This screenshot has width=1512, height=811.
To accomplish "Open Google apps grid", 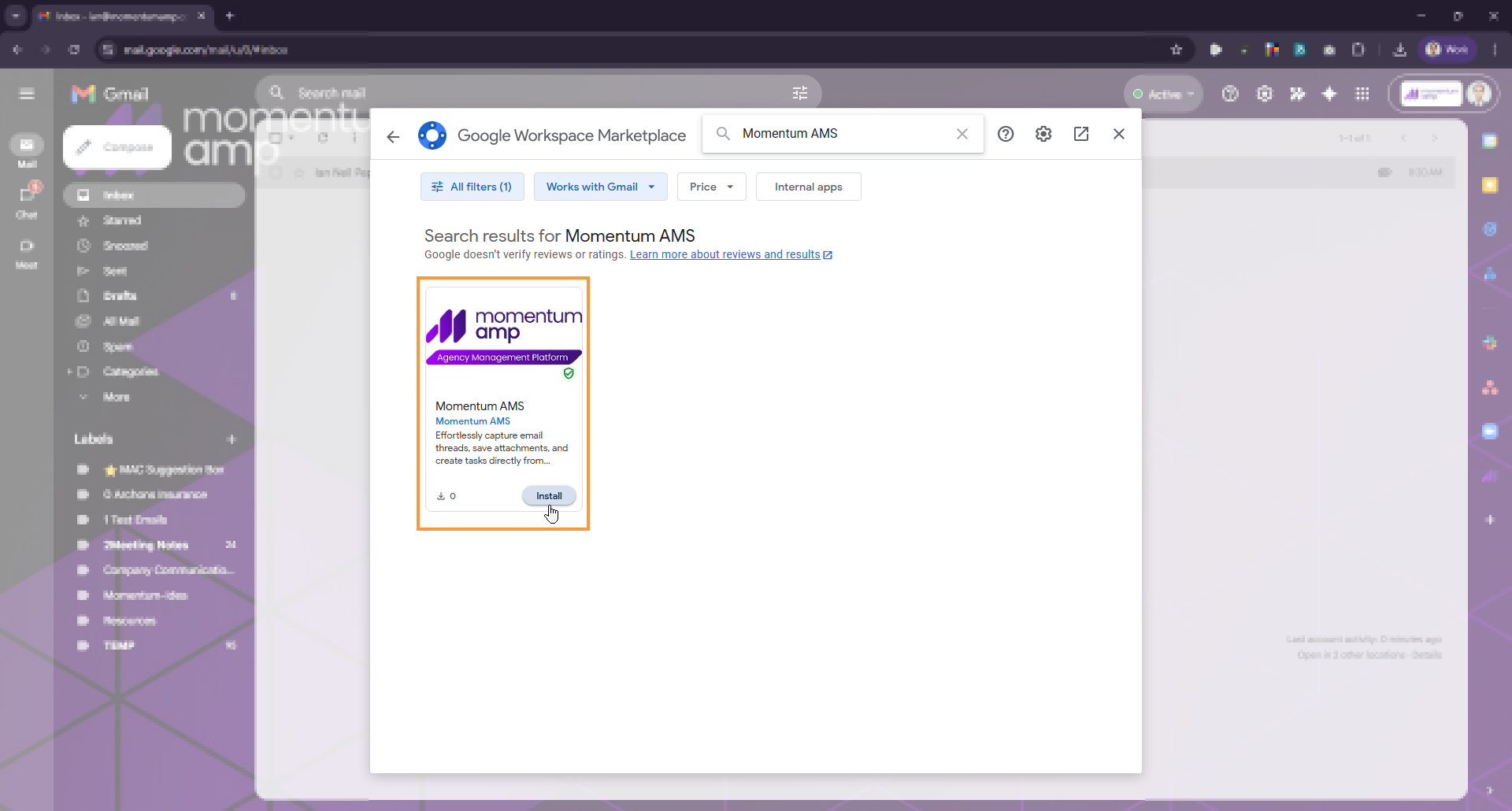I will (x=1362, y=94).
